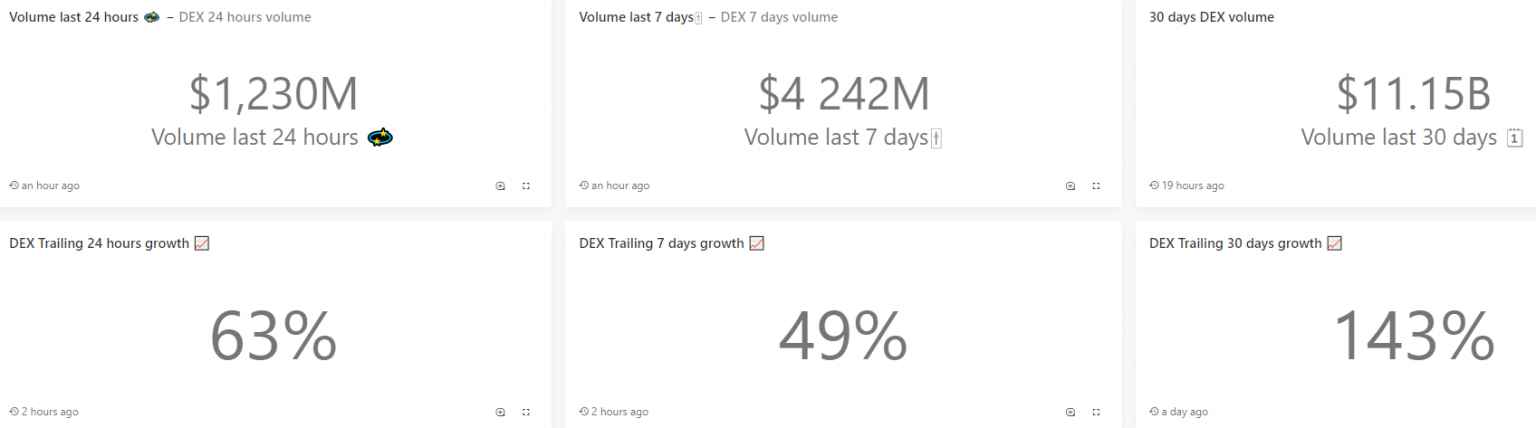Expand 24 hours volume card to fullscreen
Screen dimensions: 1536x428
point(526,186)
